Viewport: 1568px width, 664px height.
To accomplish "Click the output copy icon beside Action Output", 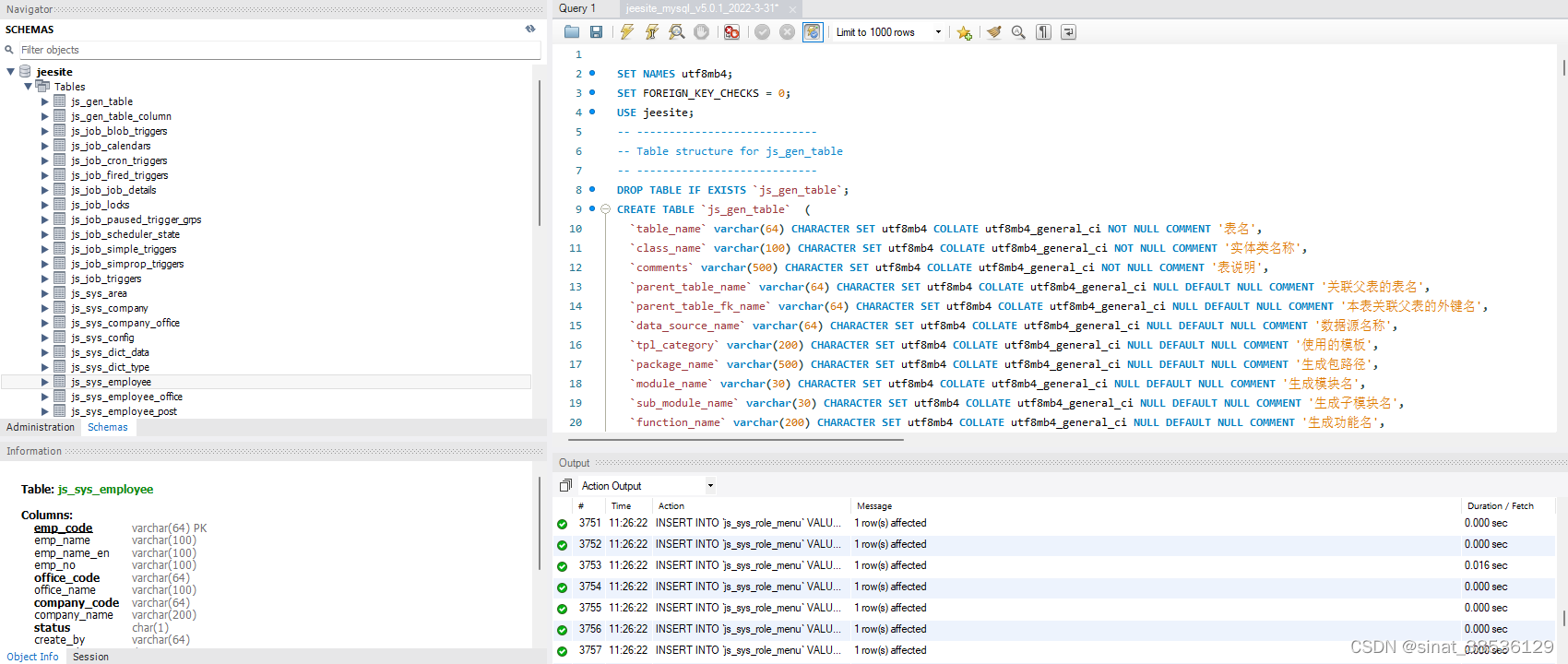I will click(565, 486).
